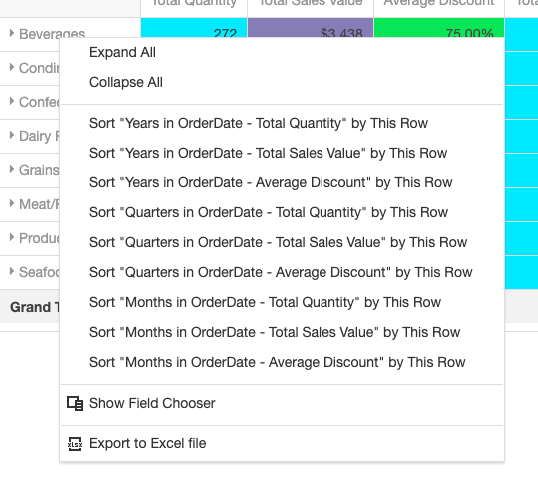
Task: Click the Beverages row label
Action: pos(52,34)
